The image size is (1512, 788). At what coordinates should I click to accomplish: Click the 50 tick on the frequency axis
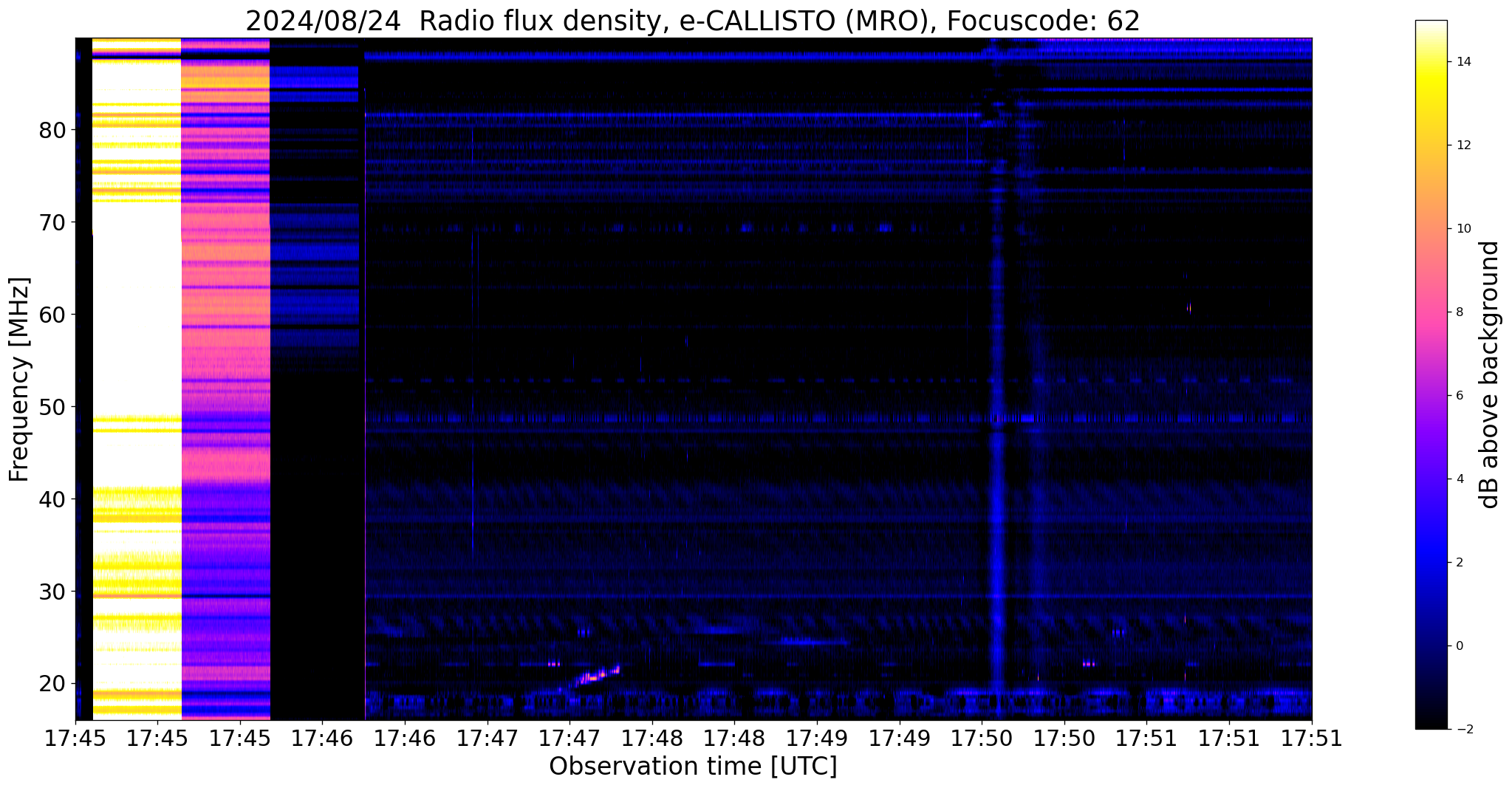(52, 408)
